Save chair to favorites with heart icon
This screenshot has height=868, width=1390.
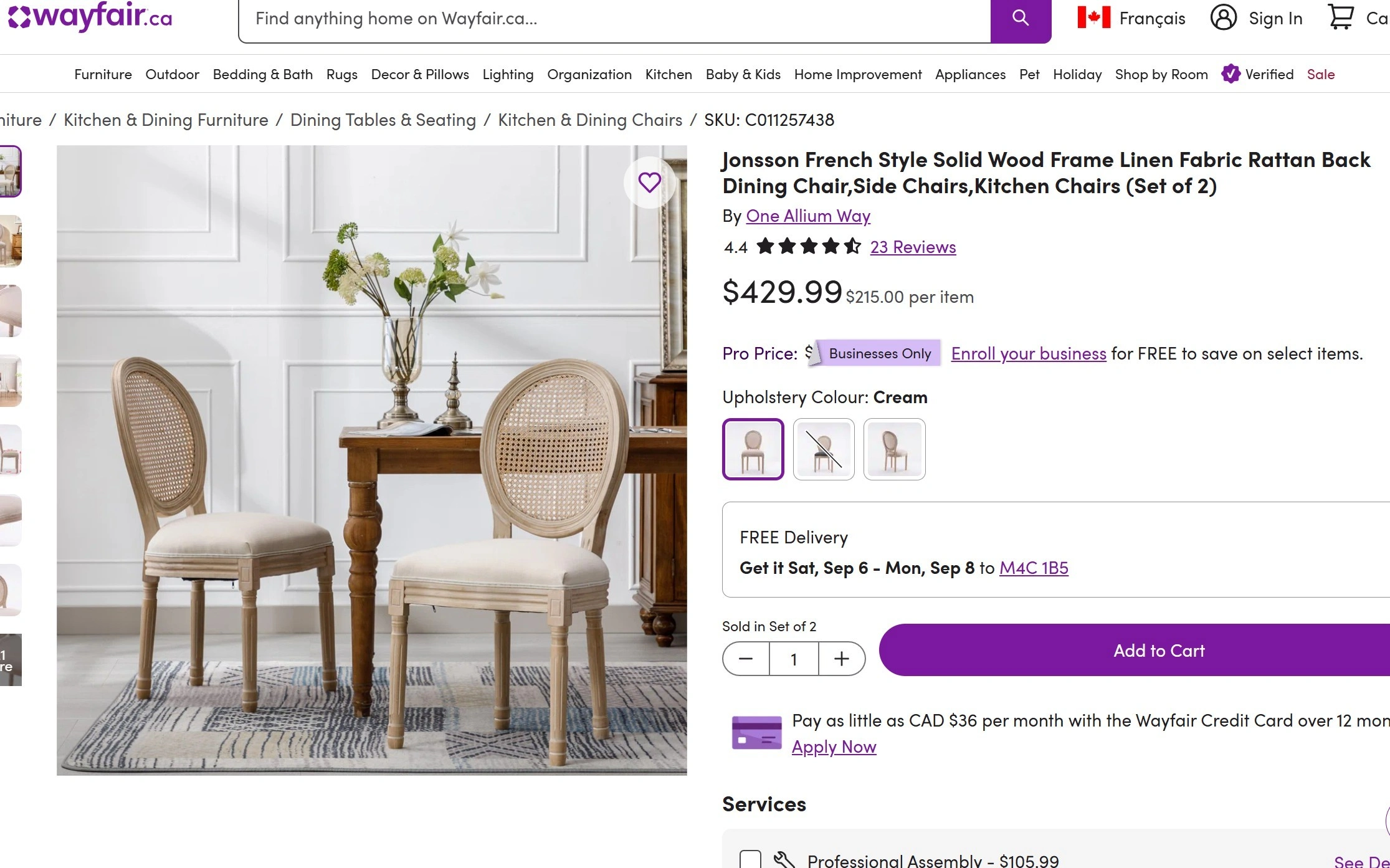pyautogui.click(x=649, y=183)
